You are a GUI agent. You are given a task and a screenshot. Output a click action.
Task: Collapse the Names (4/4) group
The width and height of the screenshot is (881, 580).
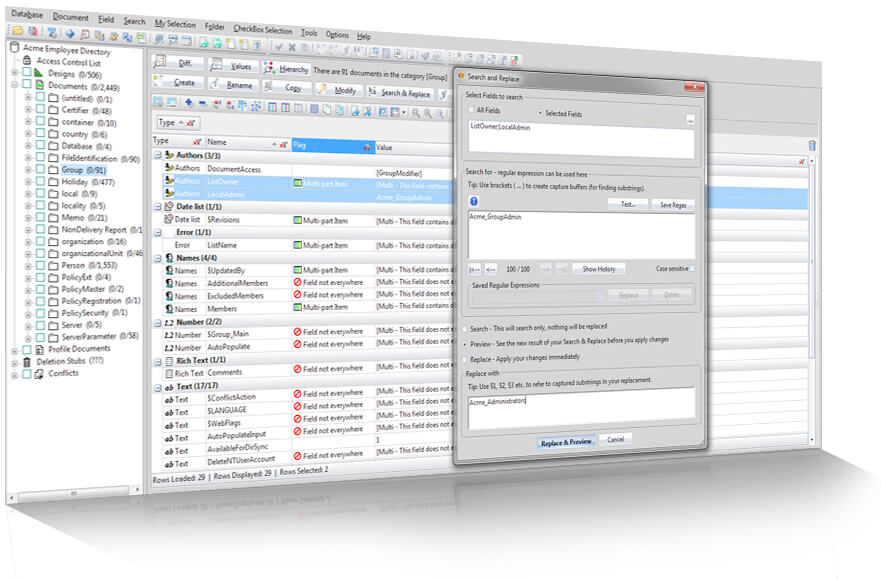158,258
